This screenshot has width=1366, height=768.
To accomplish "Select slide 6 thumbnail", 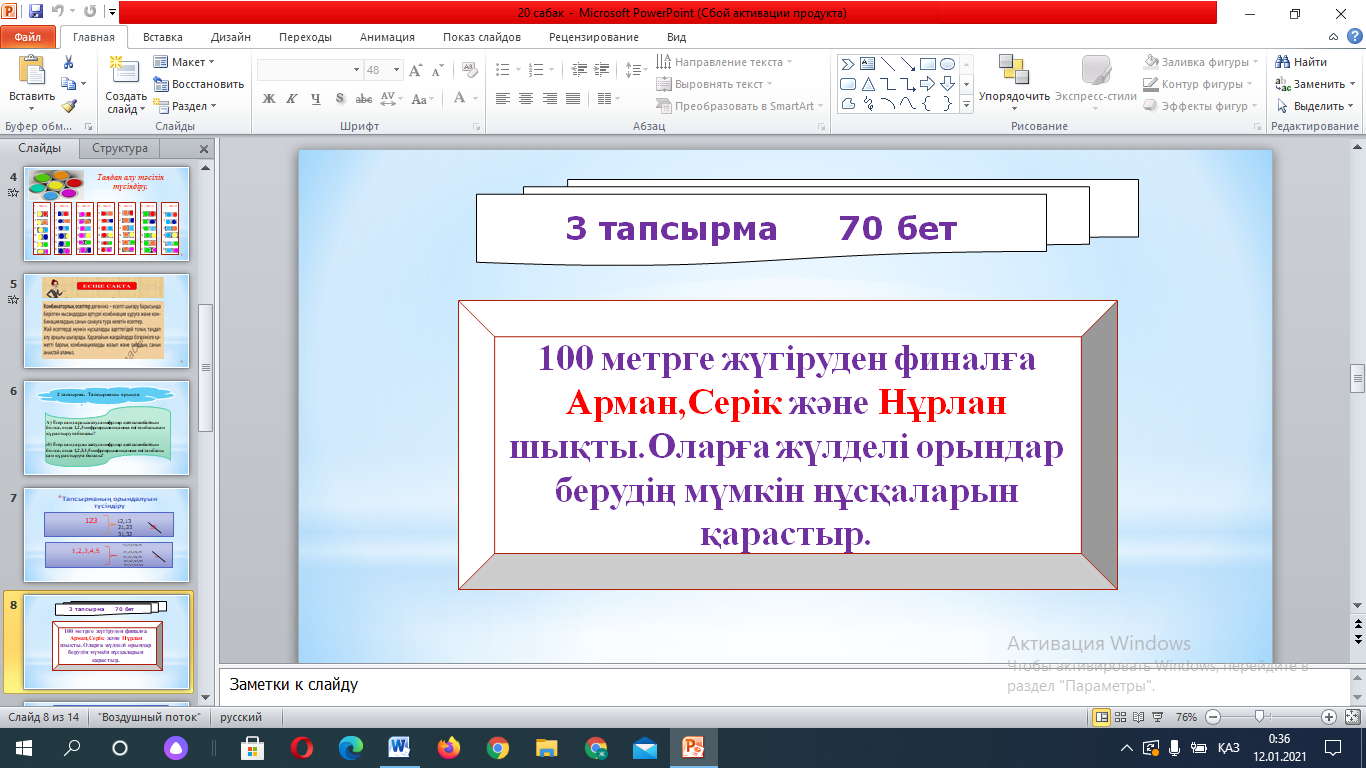I will click(107, 427).
